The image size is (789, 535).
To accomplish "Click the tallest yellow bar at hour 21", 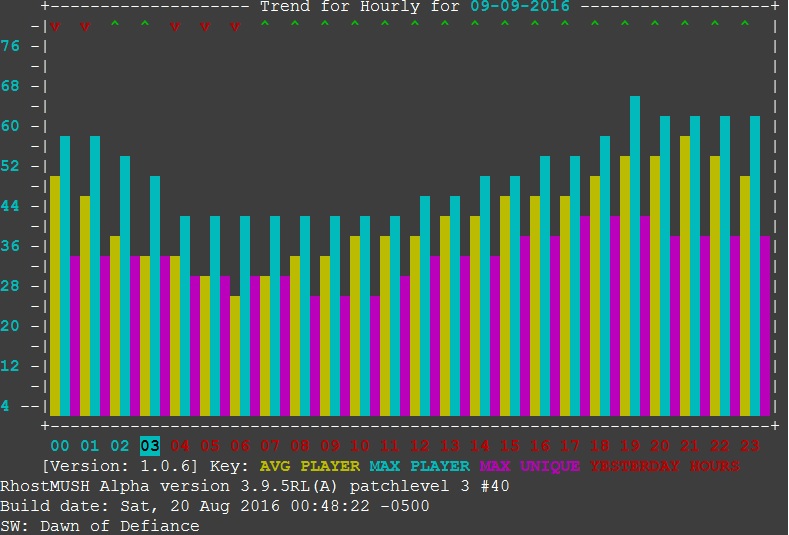I will (685, 276).
